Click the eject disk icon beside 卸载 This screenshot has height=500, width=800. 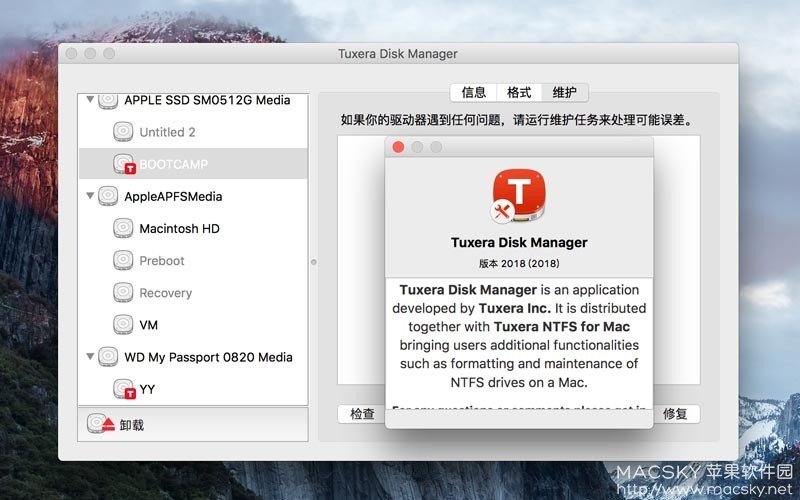pyautogui.click(x=101, y=423)
